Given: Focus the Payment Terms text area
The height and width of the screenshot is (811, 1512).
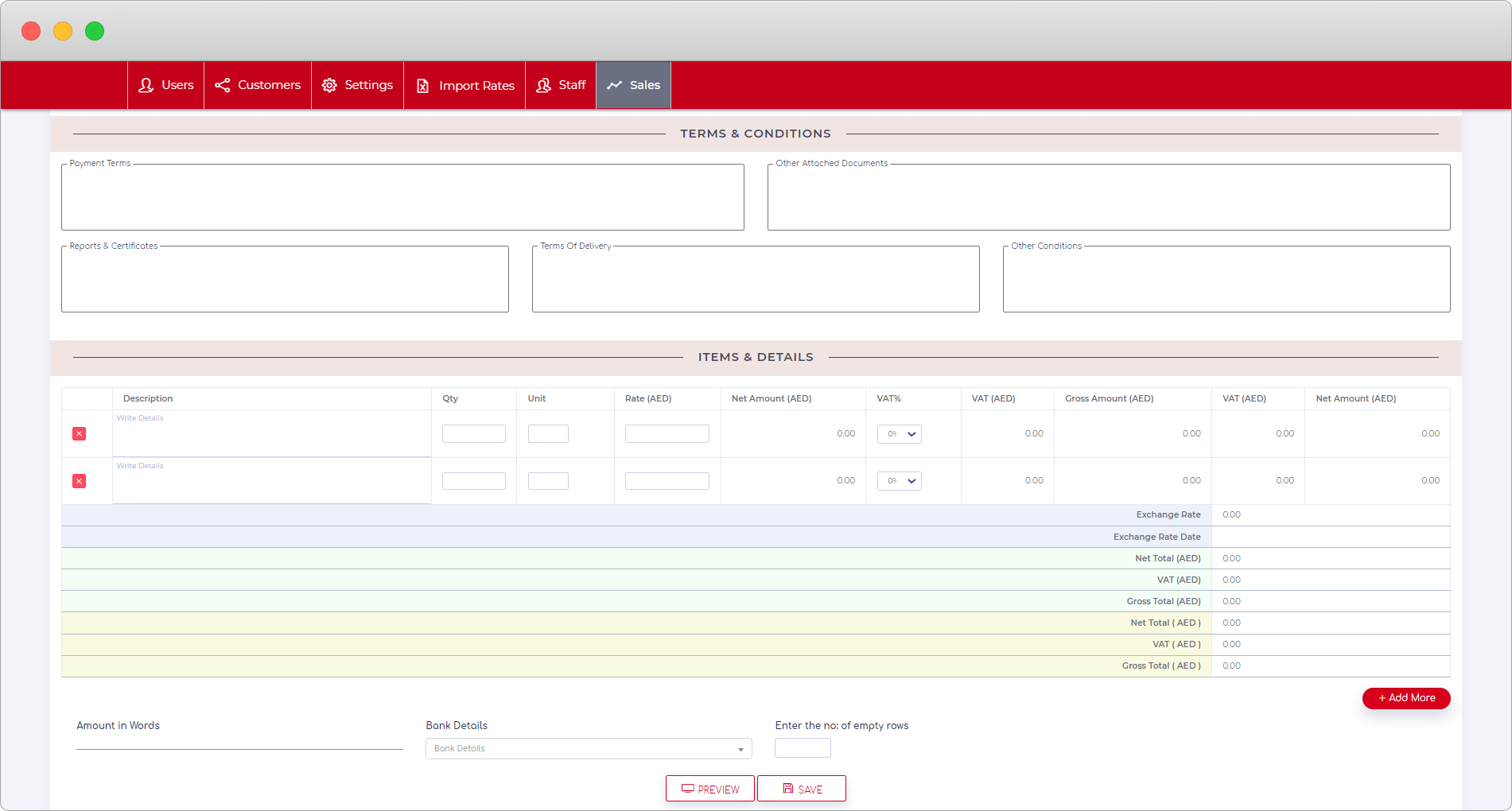Looking at the screenshot, I should tap(402, 197).
